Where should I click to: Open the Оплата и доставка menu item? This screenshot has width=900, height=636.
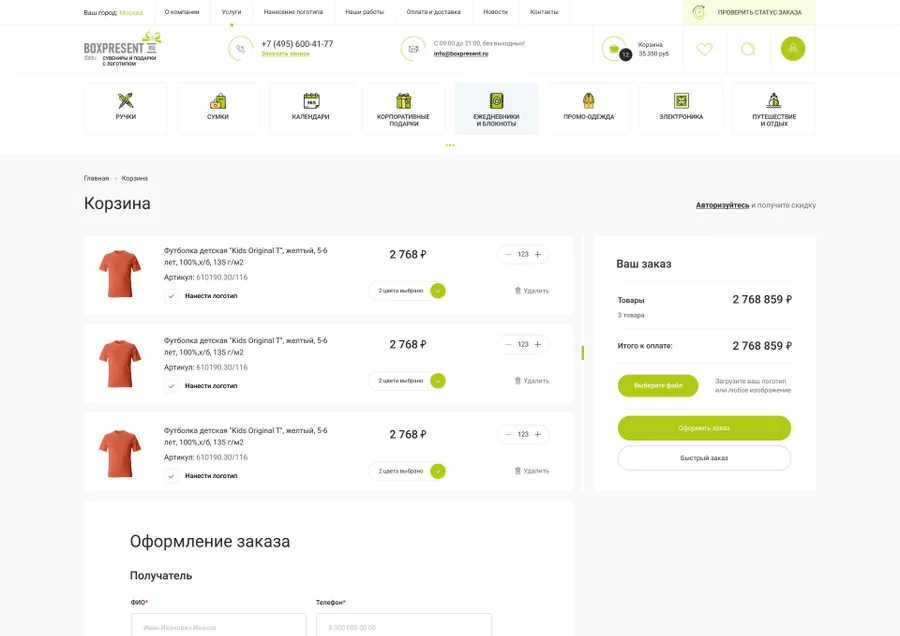point(433,12)
